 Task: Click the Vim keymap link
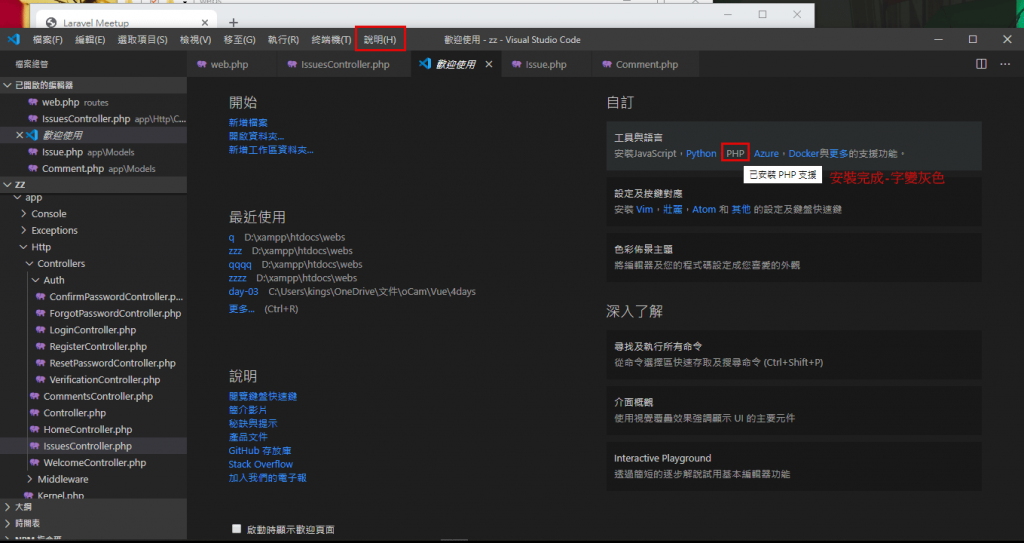645,209
